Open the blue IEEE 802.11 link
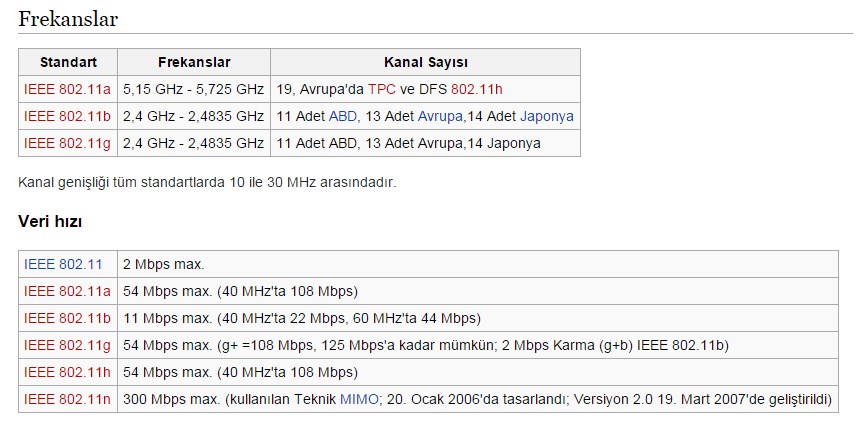Viewport: 860px width, 423px height. click(x=63, y=264)
